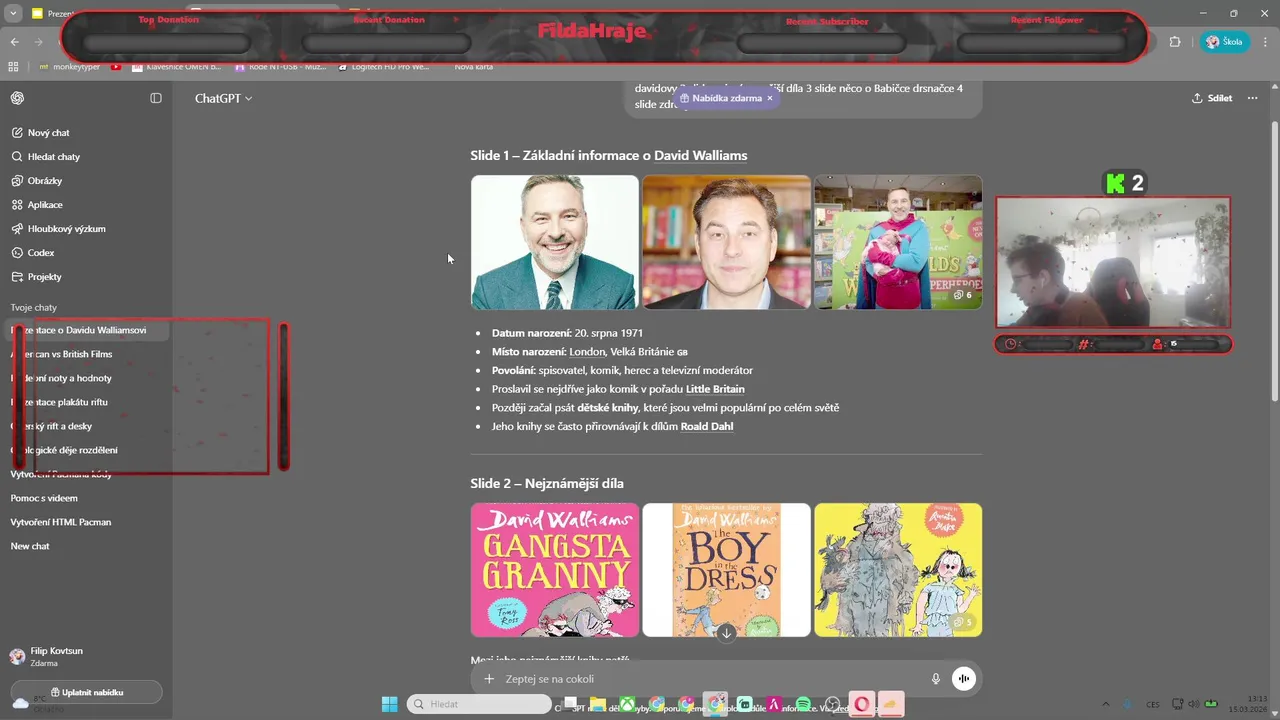
Task: Open the Gangsta Granny book cover image
Action: click(555, 570)
